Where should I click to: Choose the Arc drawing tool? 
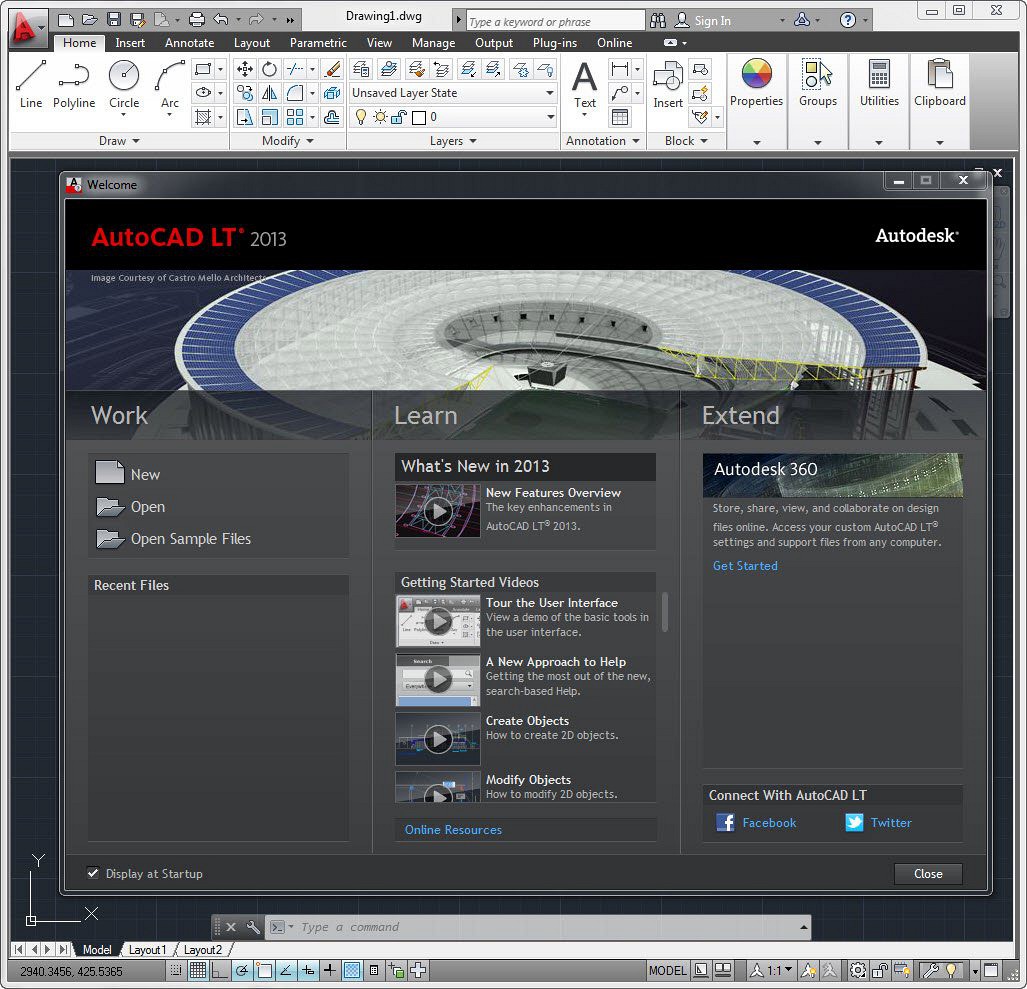(x=170, y=85)
